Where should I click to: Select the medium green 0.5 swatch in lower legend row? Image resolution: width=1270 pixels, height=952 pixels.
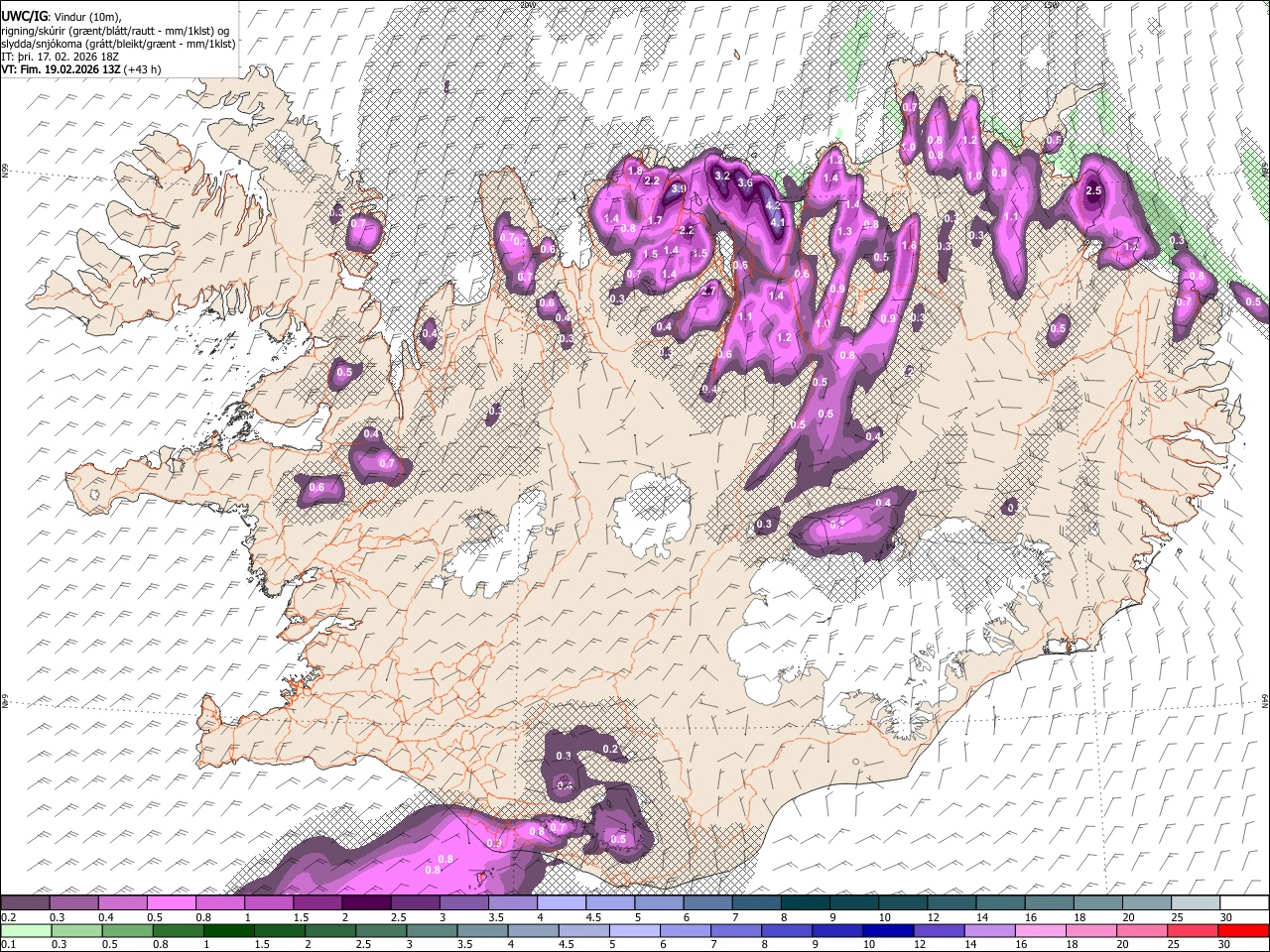tap(128, 930)
